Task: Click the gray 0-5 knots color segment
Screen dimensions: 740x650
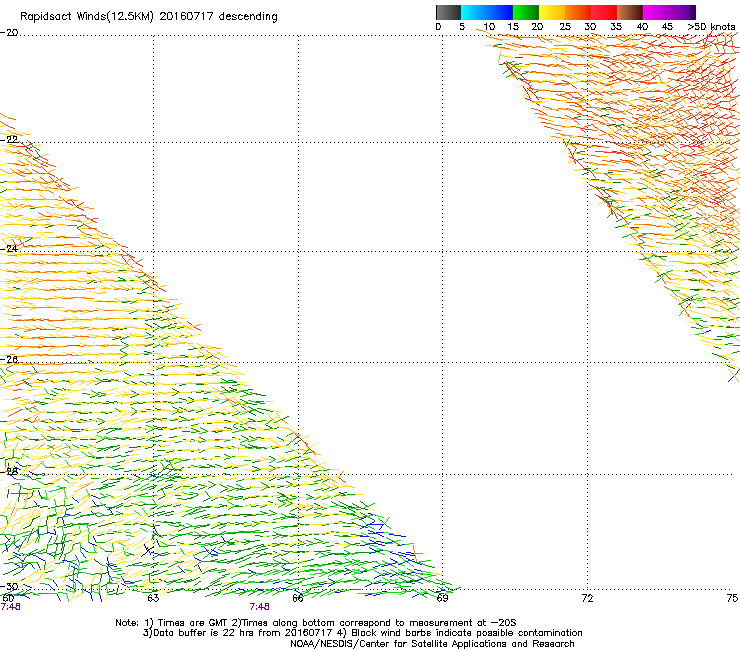Action: (448, 12)
